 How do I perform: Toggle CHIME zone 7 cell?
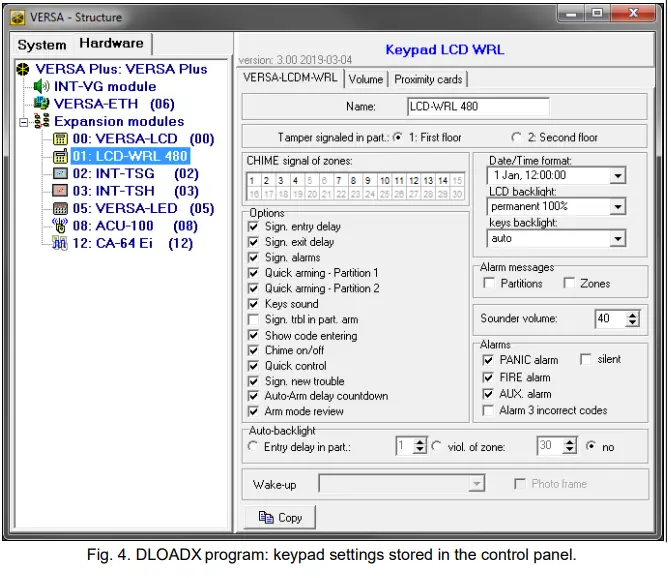pos(340,181)
